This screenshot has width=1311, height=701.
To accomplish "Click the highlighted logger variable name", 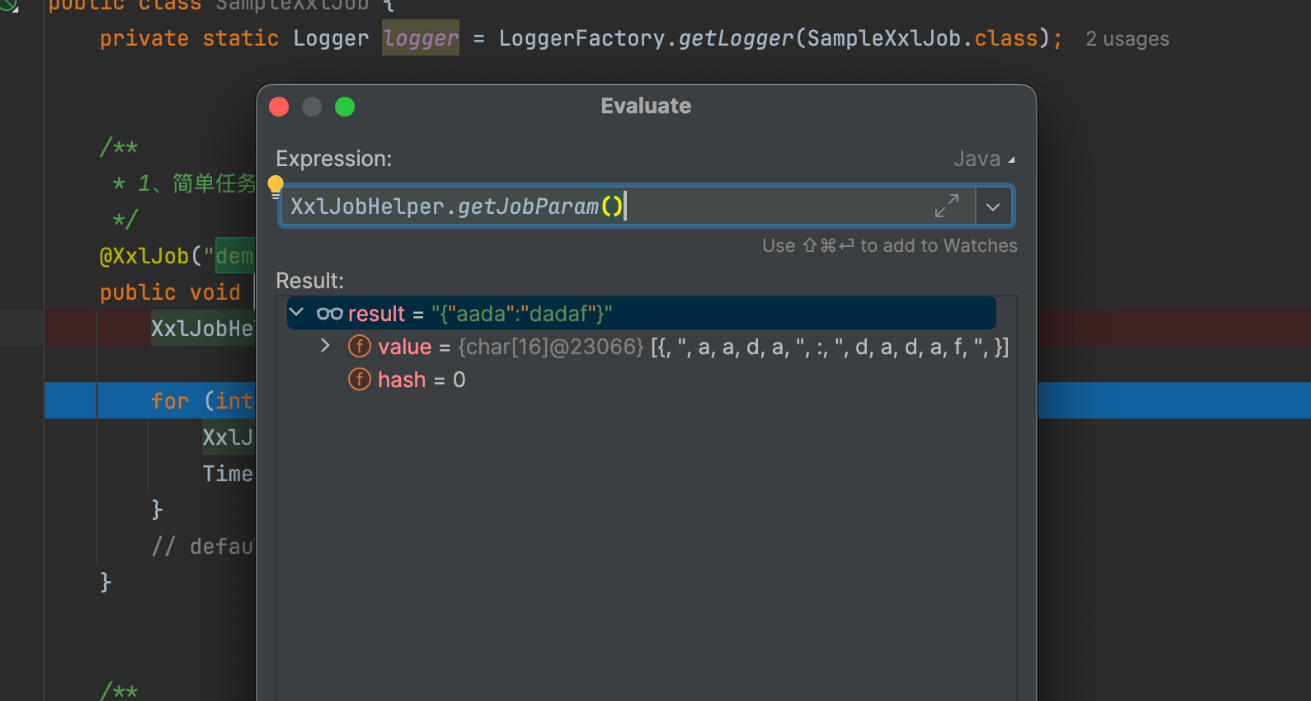I will [421, 39].
